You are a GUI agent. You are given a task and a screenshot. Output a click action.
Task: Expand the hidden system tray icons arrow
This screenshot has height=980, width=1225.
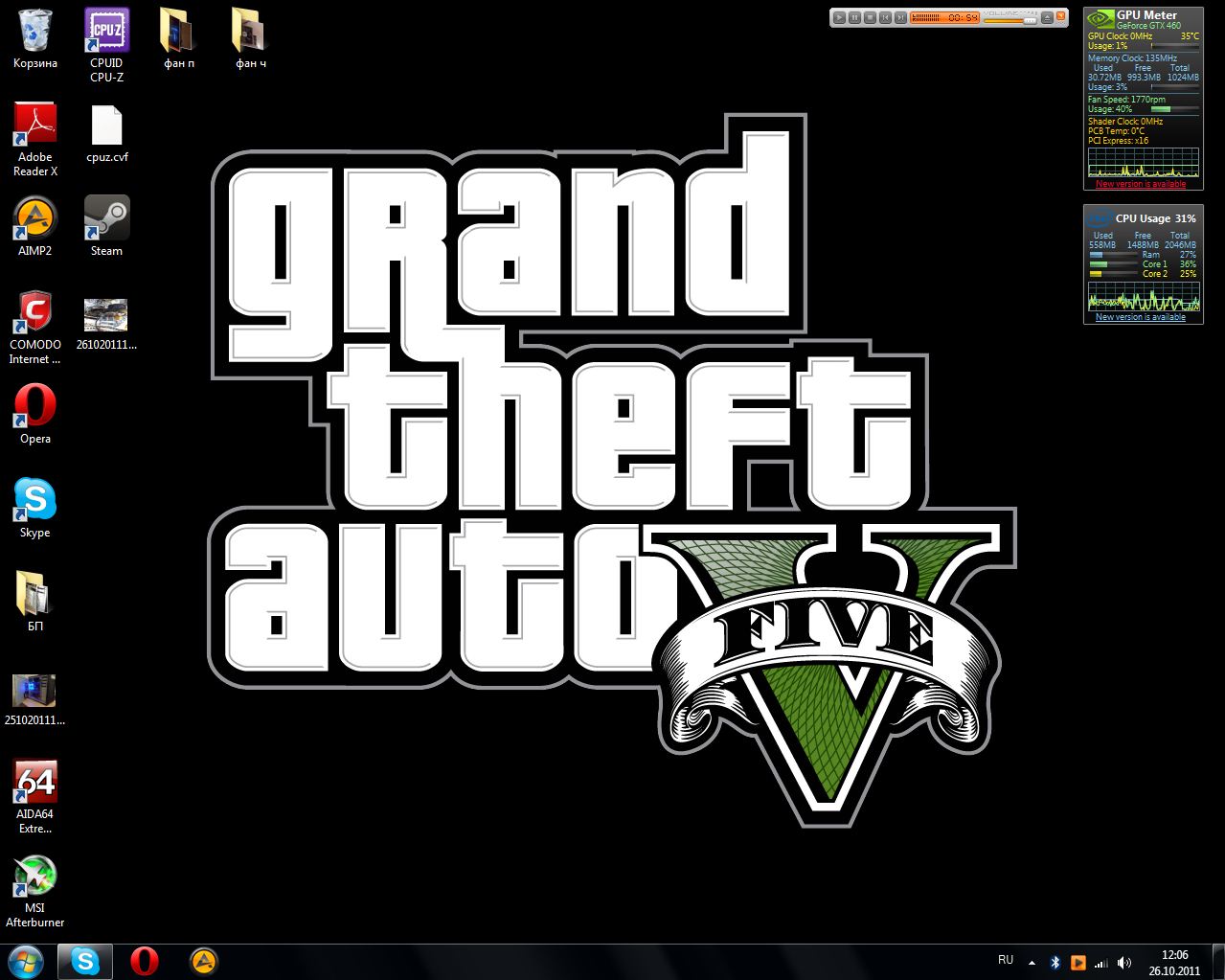tap(1032, 962)
